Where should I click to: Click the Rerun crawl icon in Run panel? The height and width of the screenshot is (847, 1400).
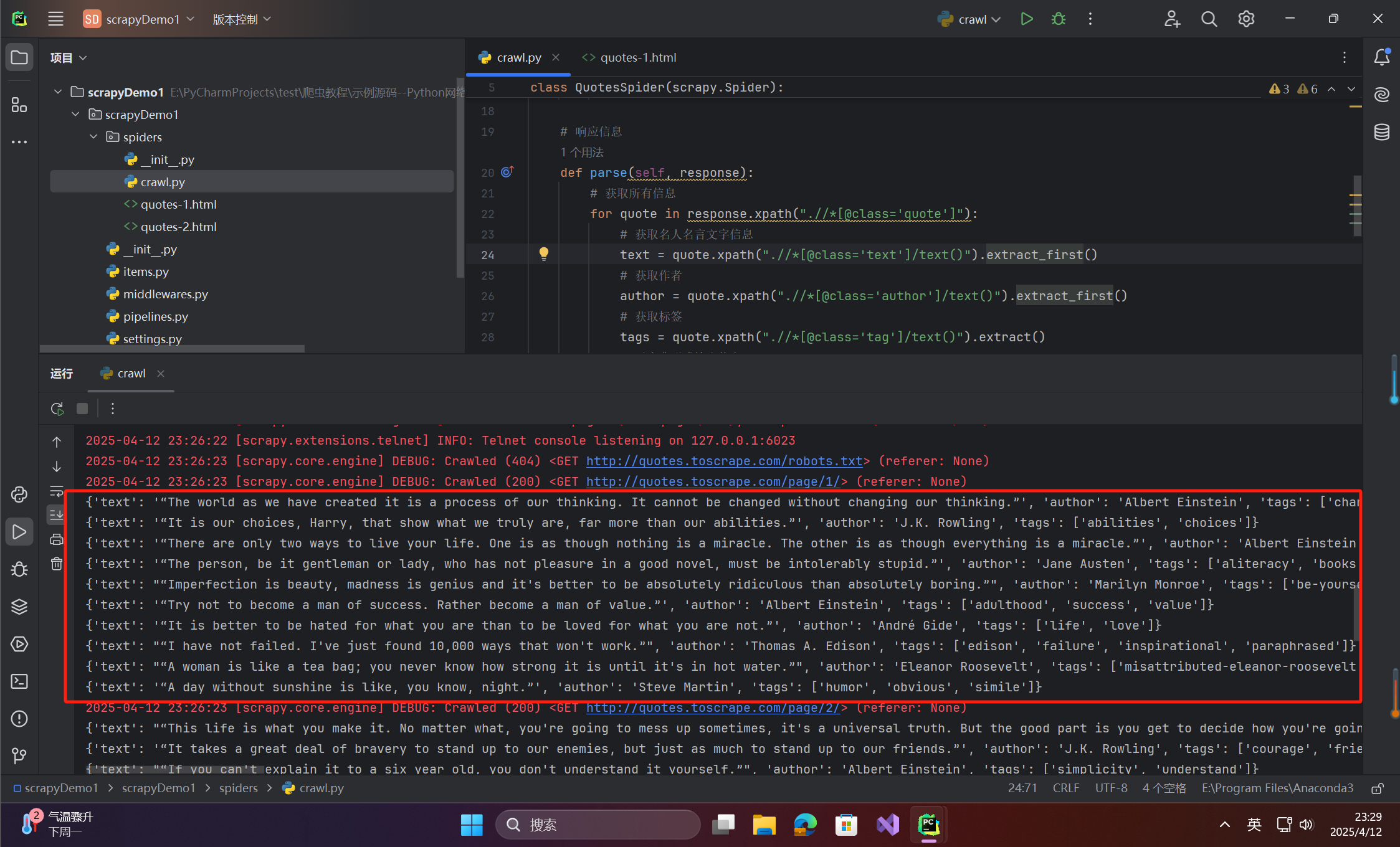(x=57, y=409)
